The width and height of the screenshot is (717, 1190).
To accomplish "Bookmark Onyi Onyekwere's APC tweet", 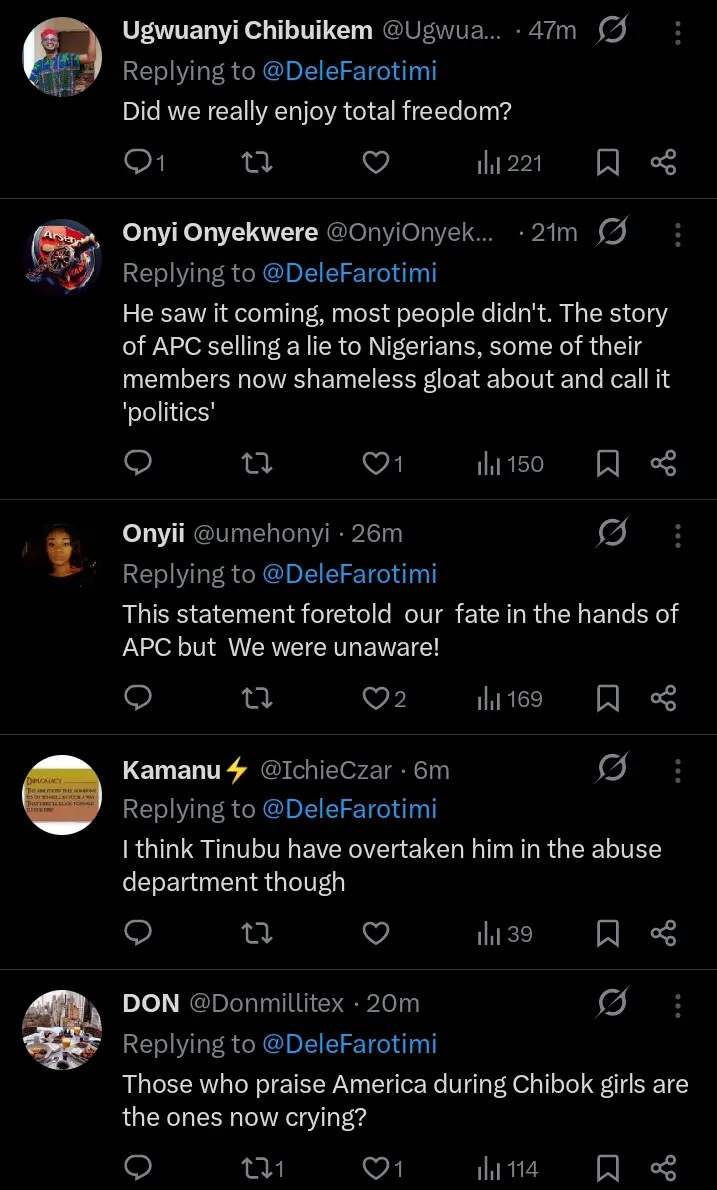I will pos(607,463).
